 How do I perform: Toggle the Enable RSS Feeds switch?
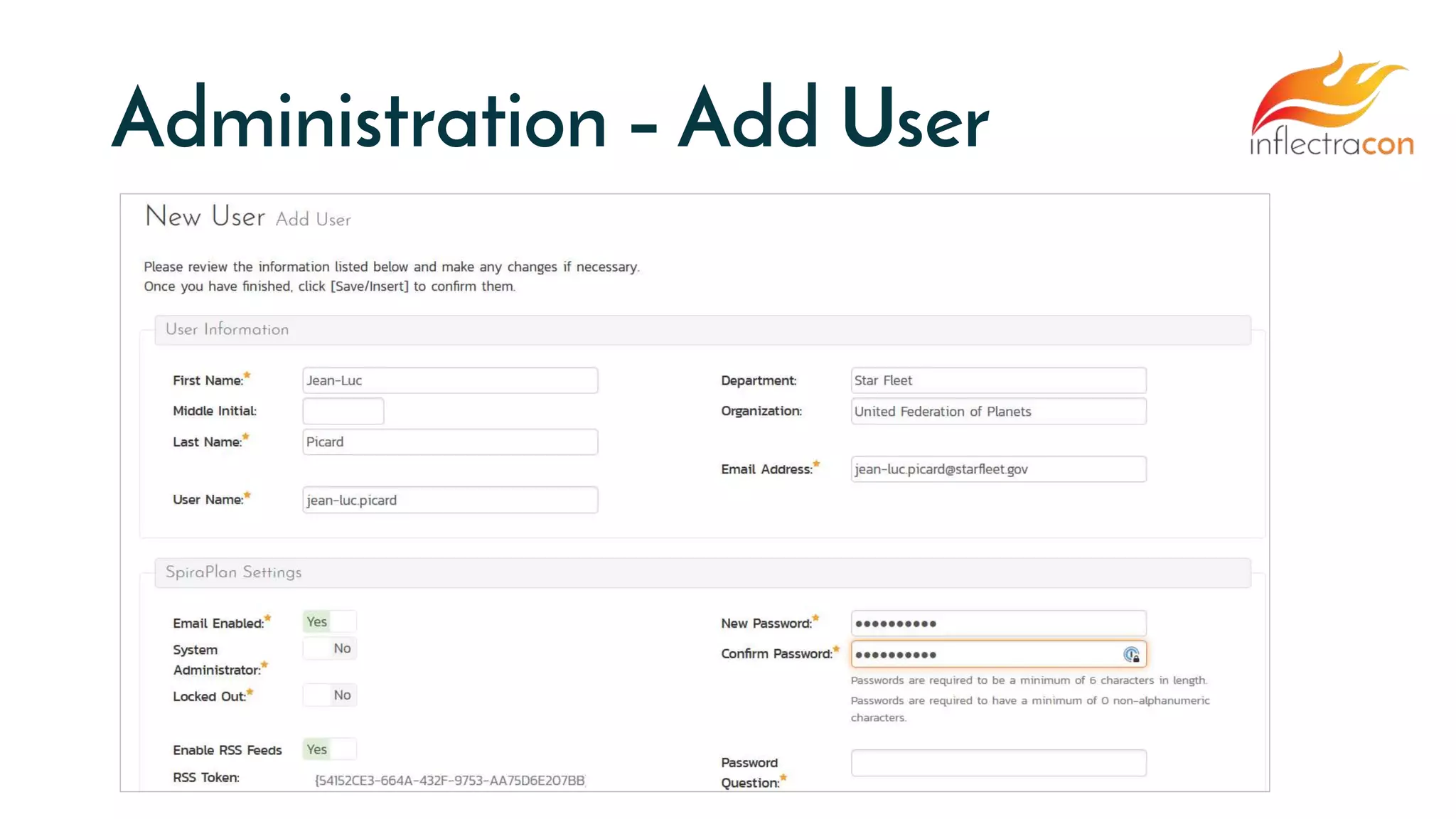[329, 749]
